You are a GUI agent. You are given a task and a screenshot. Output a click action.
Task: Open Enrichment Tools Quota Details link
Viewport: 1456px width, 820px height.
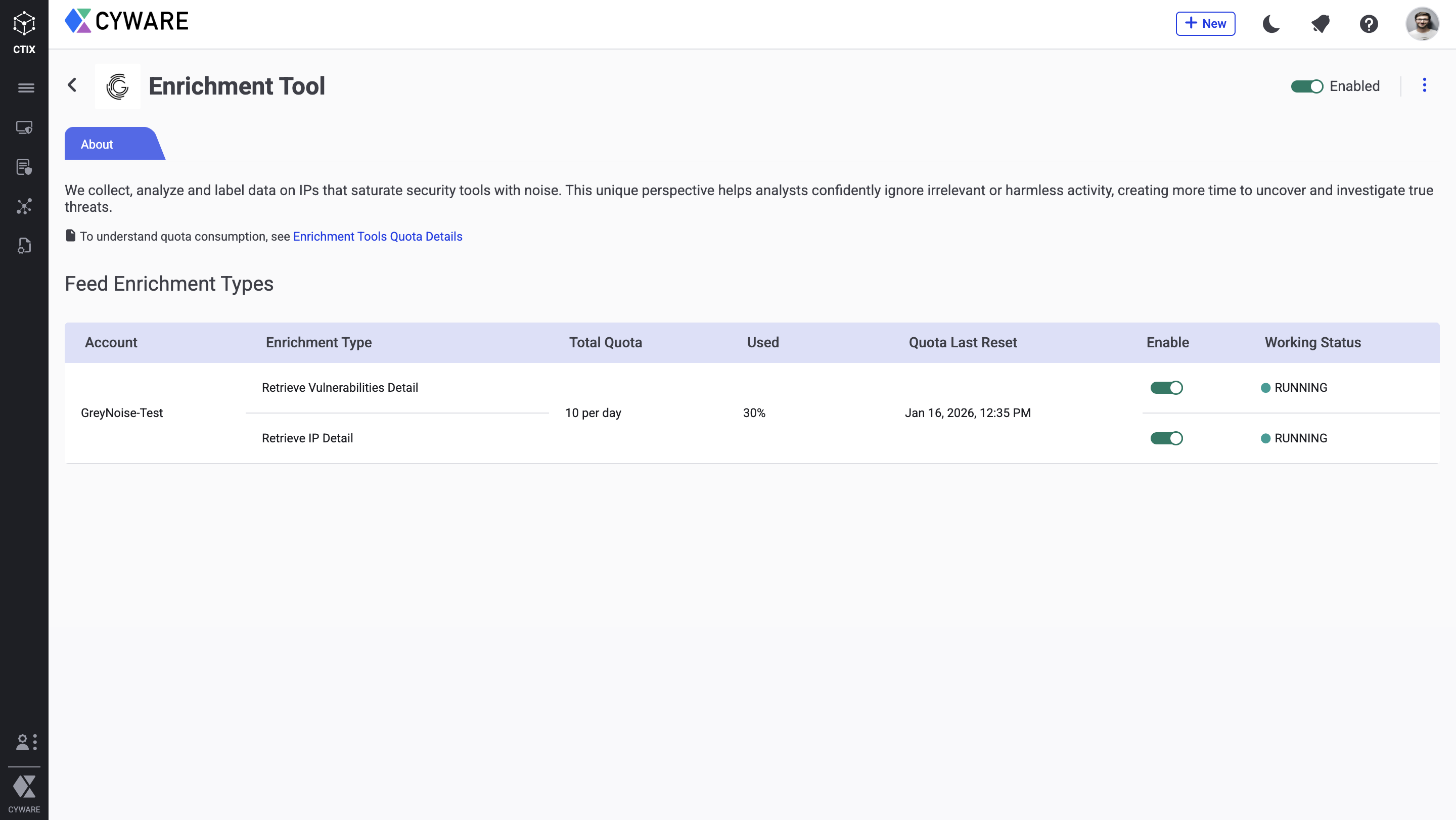click(378, 236)
